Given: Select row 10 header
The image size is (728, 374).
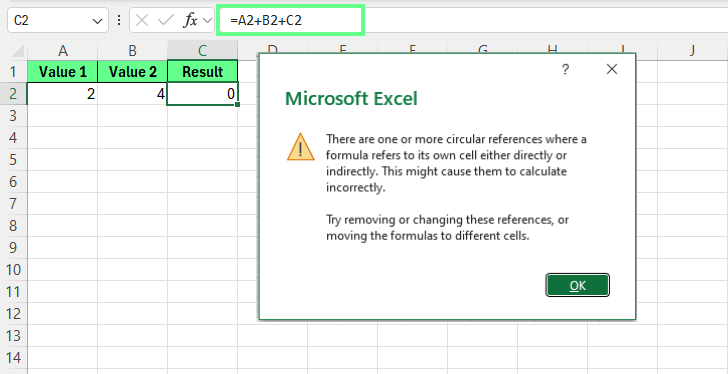Looking at the screenshot, I should pyautogui.click(x=13, y=270).
